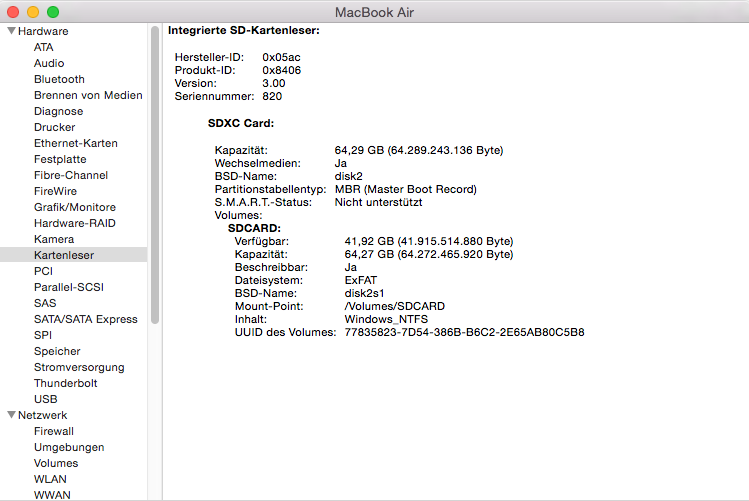Click the sidebar vertical scrollbar thumb
The width and height of the screenshot is (749, 501).
click(x=155, y=175)
